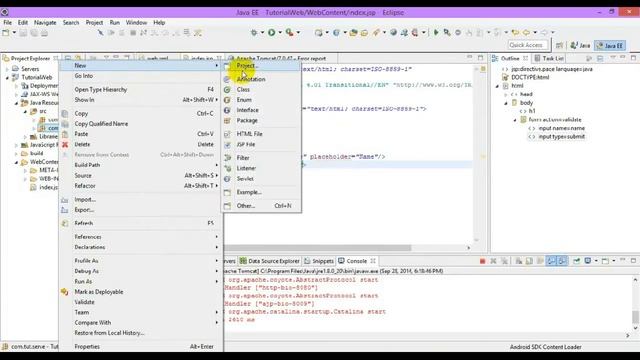This screenshot has height=360, width=640.
Task: Toggle Show Console on Standard Error change
Action: tap(562, 261)
